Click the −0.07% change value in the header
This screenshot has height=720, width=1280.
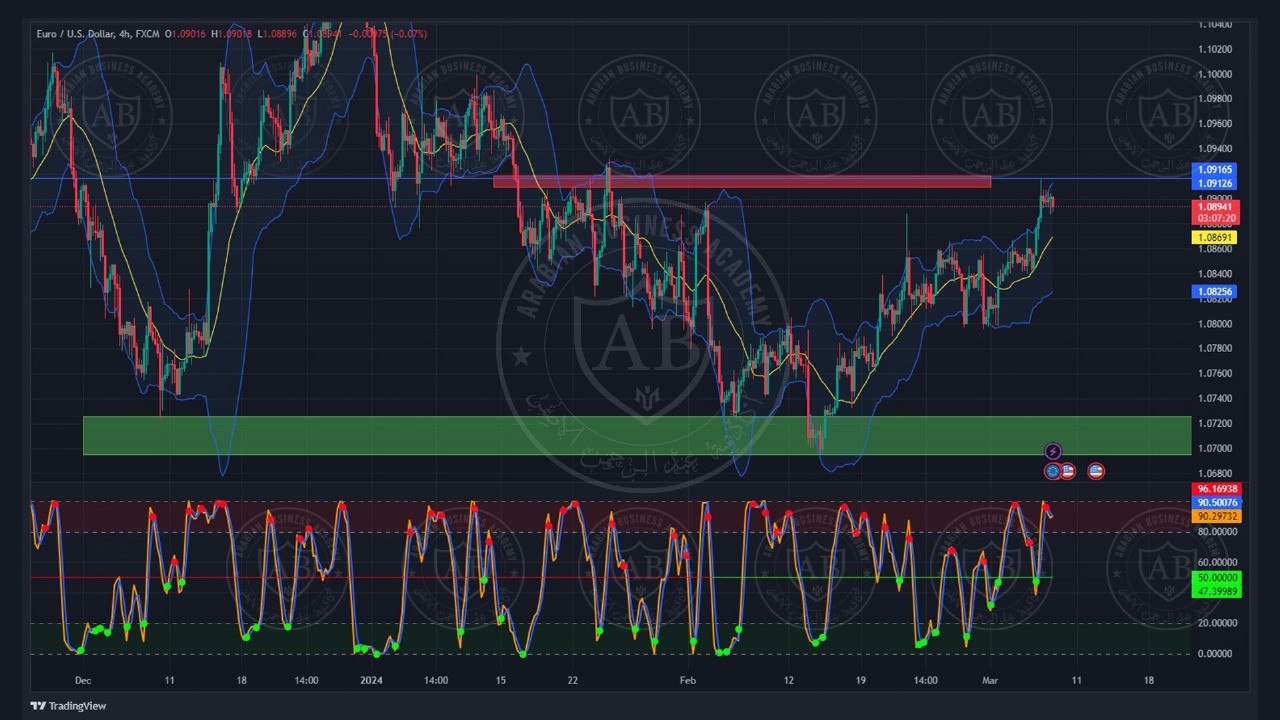(410, 34)
